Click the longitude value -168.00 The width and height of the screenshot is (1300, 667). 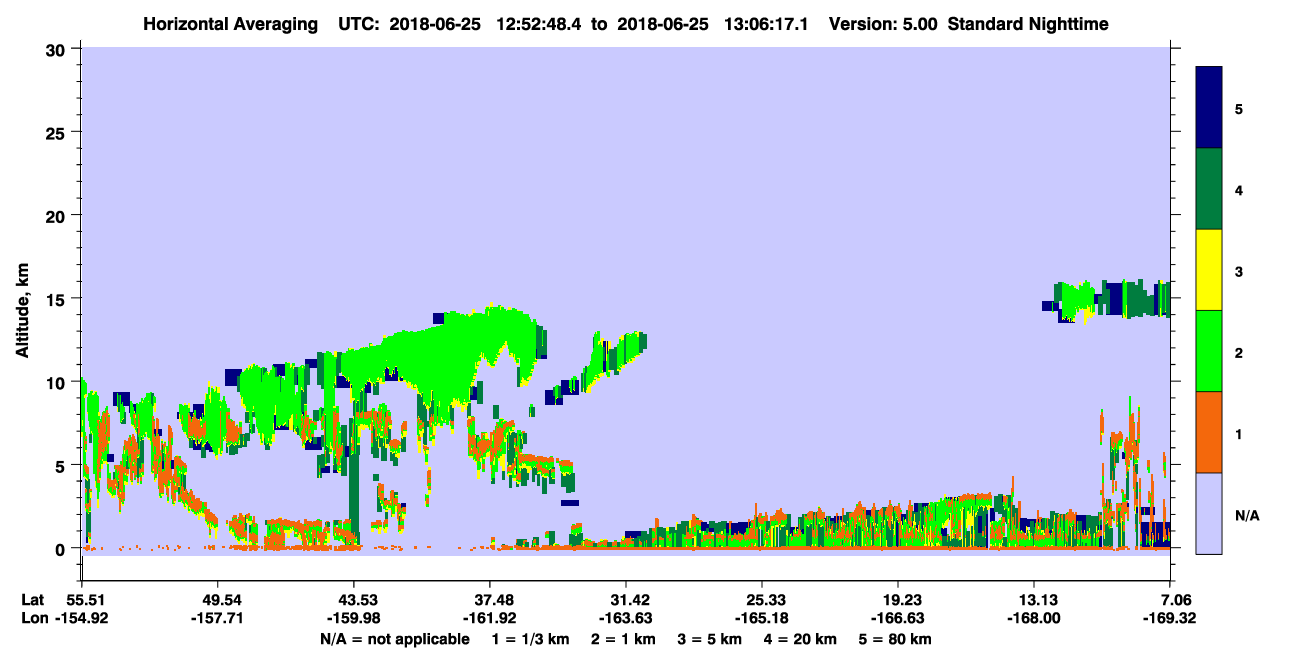1033,618
